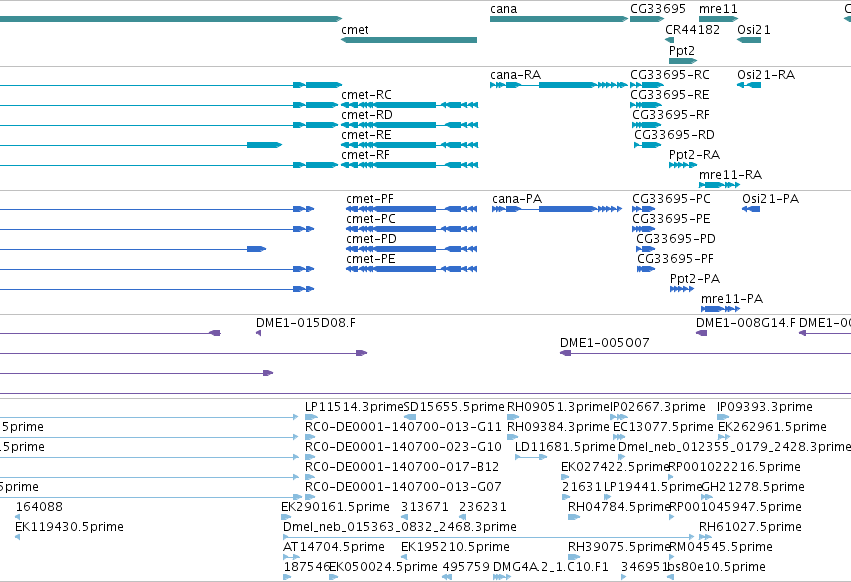This screenshot has width=851, height=582.
Task: Select the Ppt2 gene label
Action: pyautogui.click(x=682, y=50)
